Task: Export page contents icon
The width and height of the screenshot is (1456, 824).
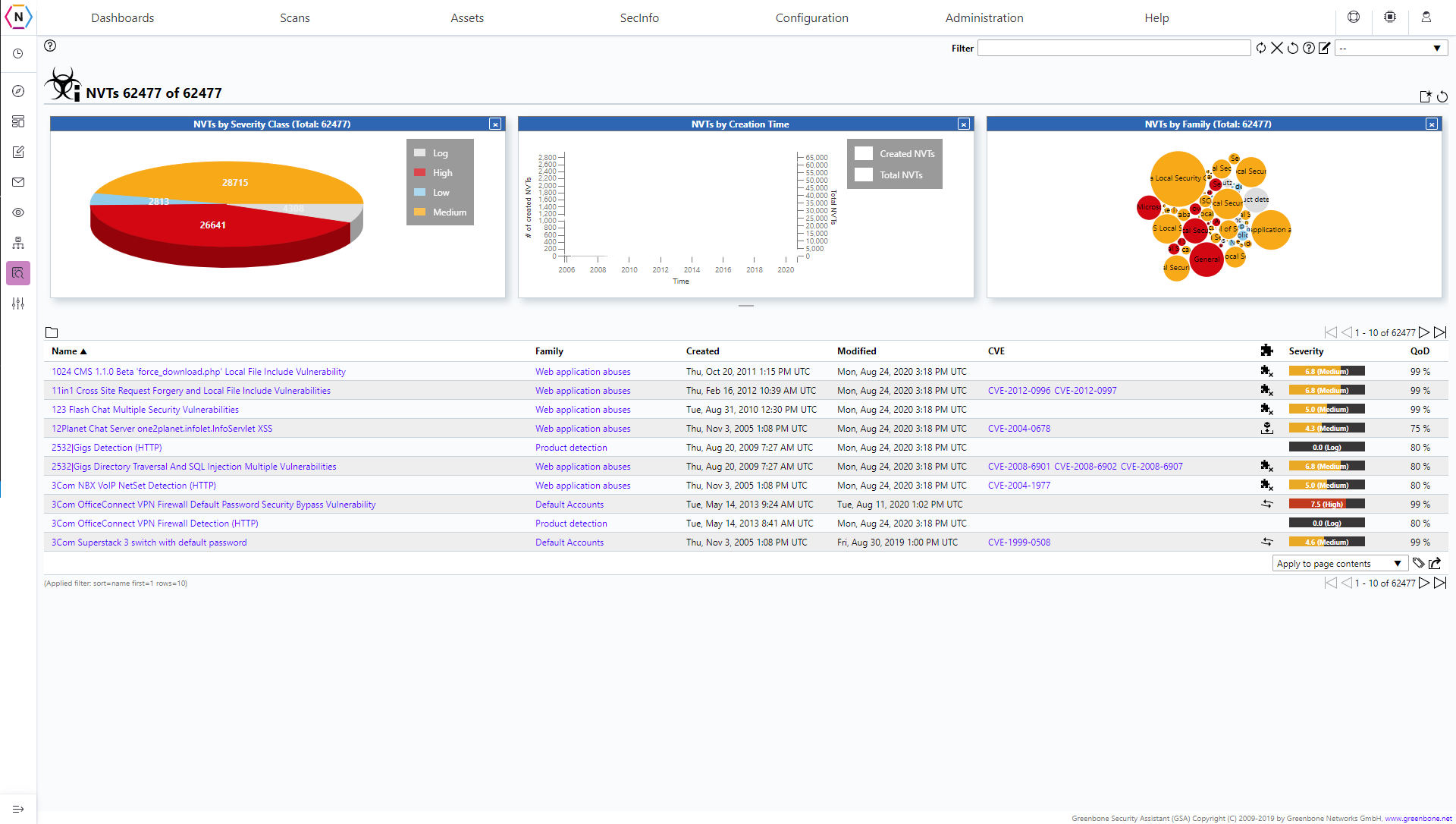Action: pyautogui.click(x=1435, y=563)
